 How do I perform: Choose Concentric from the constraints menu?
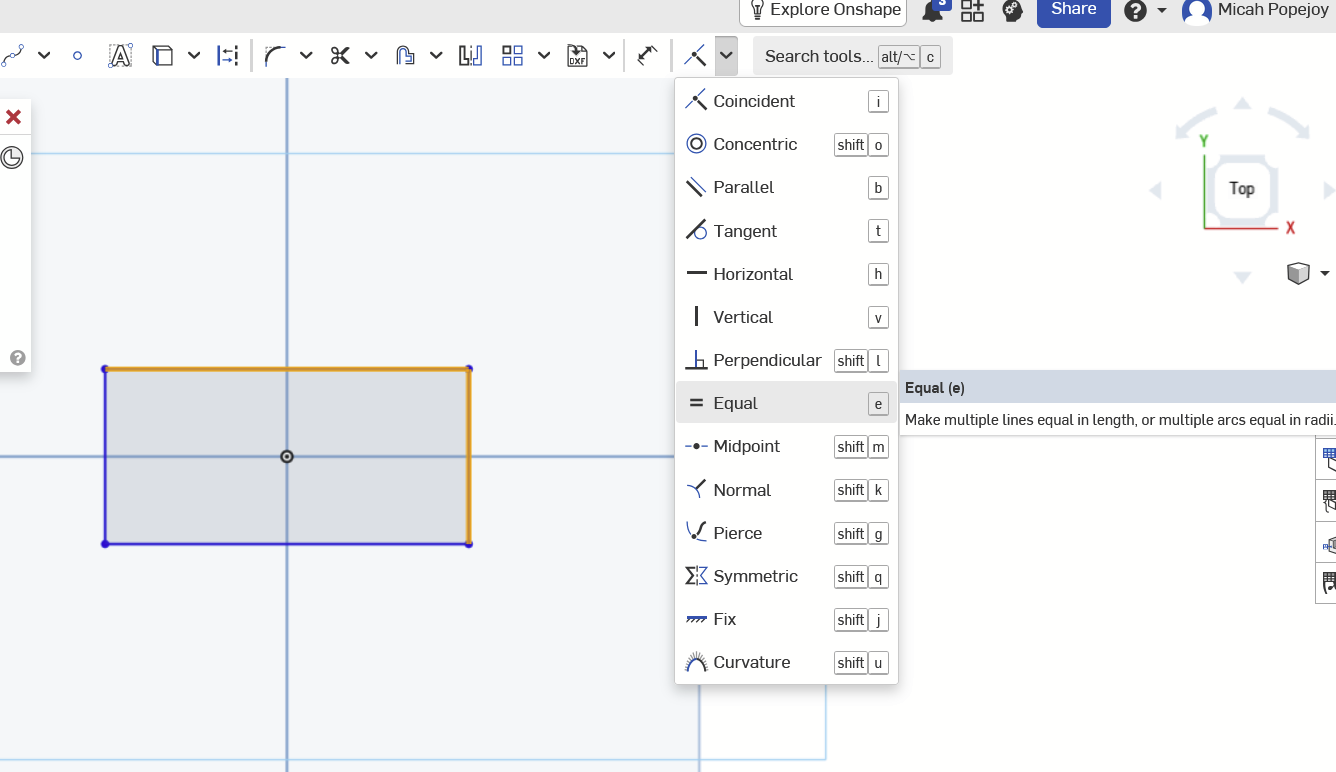[786, 144]
